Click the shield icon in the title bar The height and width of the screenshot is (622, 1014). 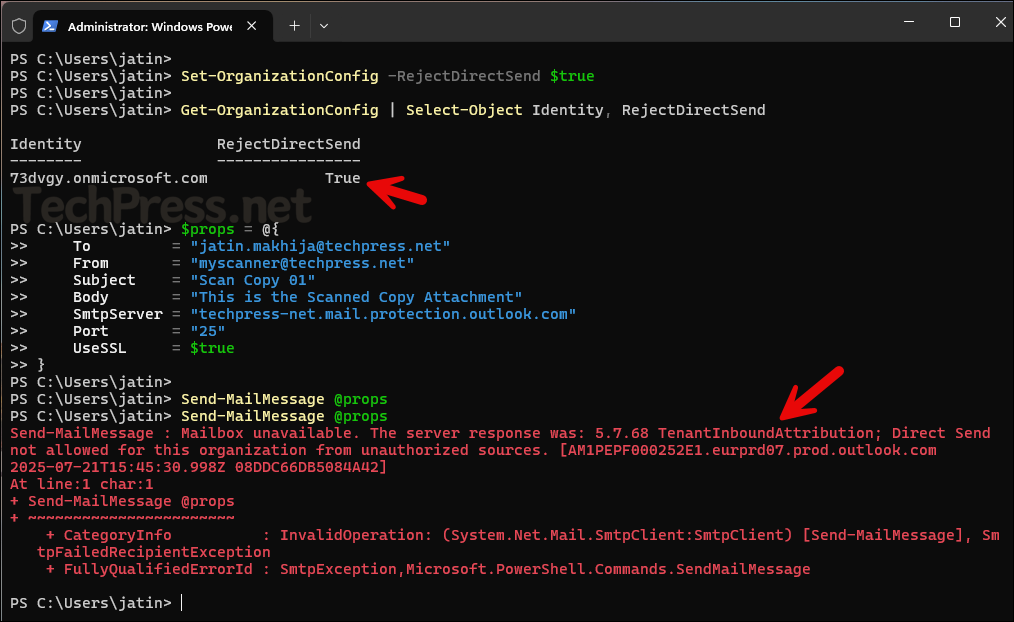pyautogui.click(x=19, y=26)
